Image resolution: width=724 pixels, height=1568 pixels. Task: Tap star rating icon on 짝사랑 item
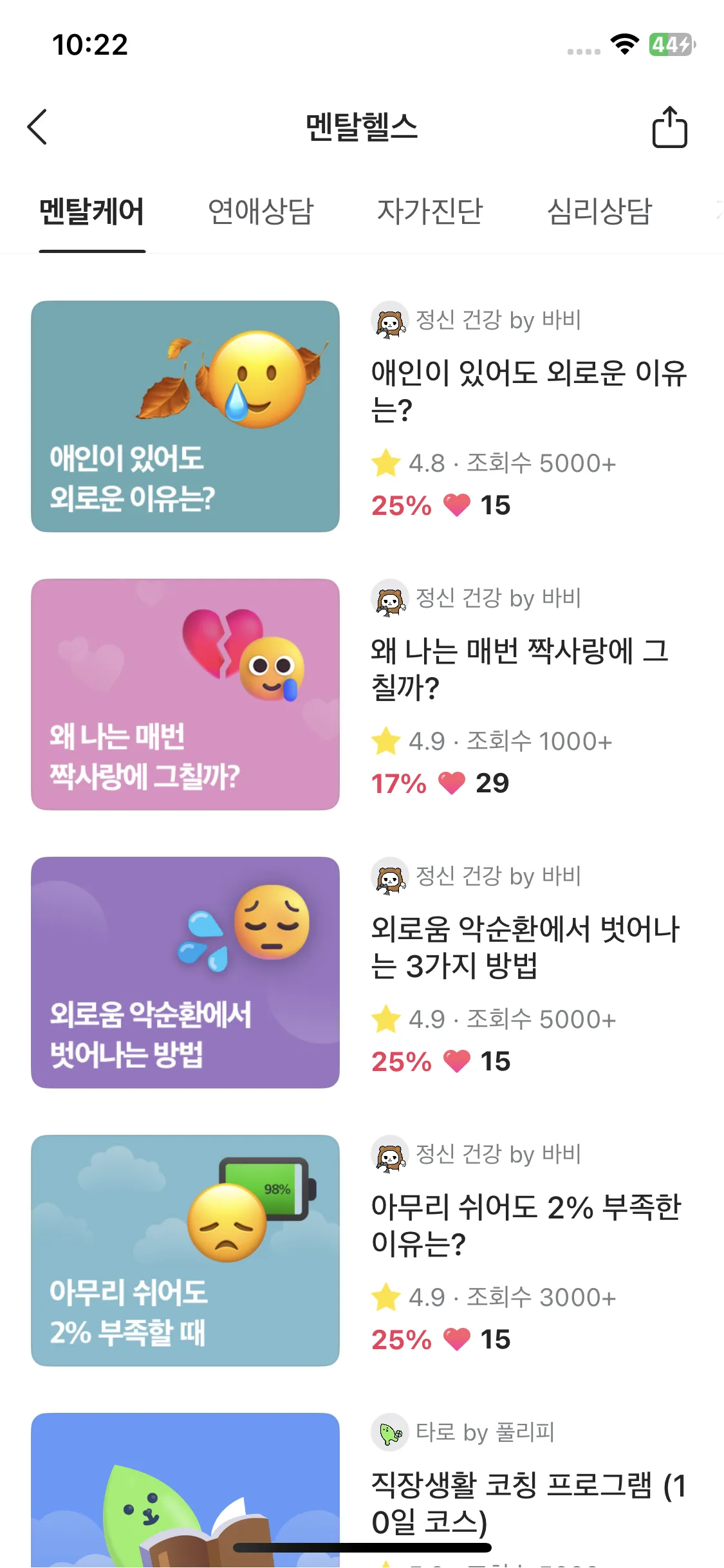pos(386,741)
